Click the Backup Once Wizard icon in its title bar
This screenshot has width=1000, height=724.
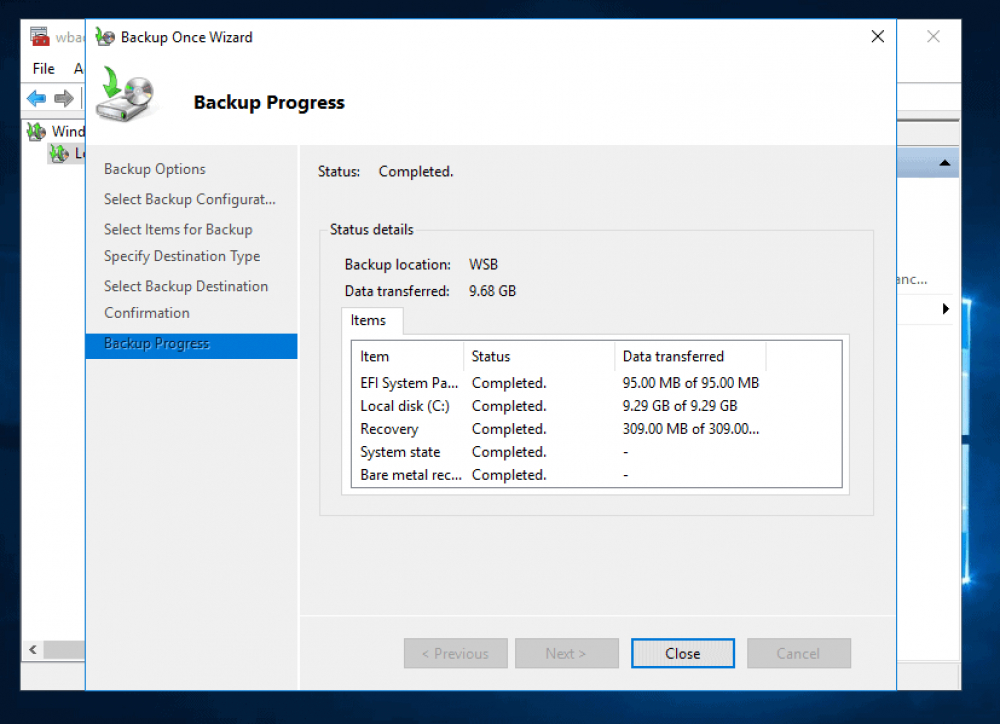click(x=104, y=36)
